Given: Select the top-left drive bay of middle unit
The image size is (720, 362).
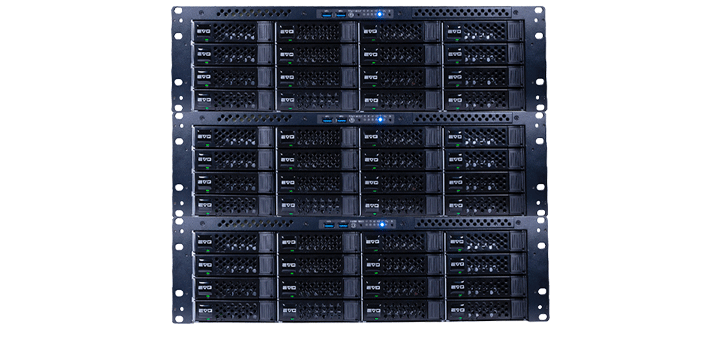Looking at the screenshot, I should point(233,137).
